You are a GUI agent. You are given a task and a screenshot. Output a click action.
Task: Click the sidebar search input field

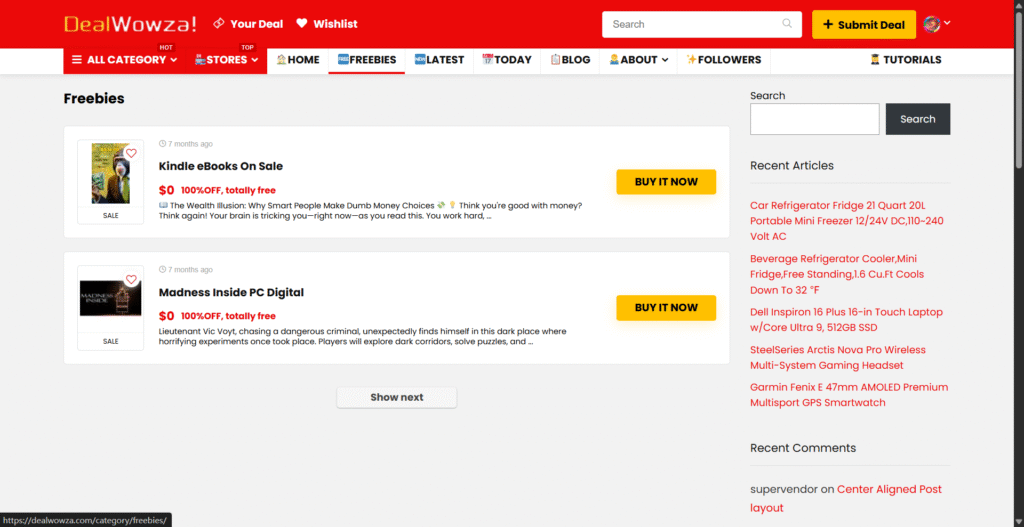pyautogui.click(x=814, y=119)
